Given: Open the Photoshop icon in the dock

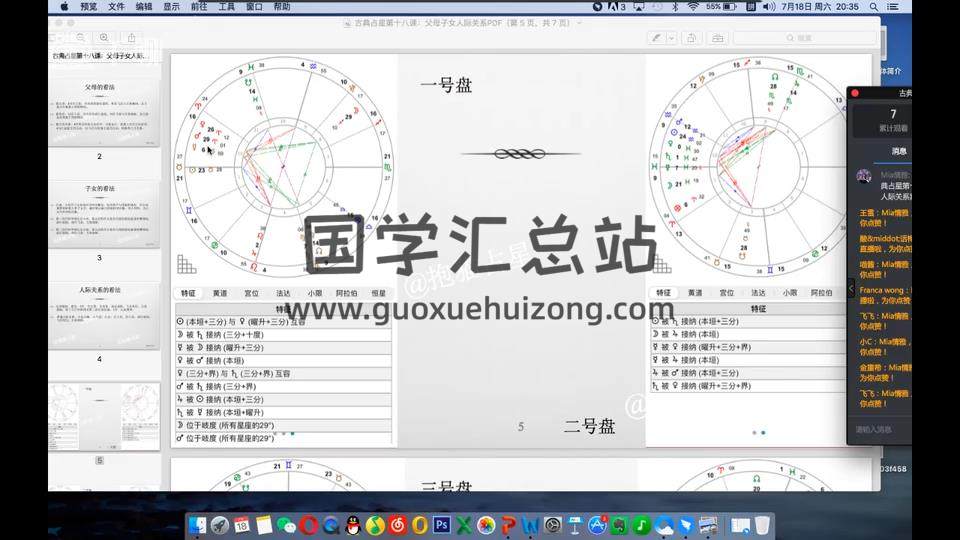Looking at the screenshot, I should point(441,525).
